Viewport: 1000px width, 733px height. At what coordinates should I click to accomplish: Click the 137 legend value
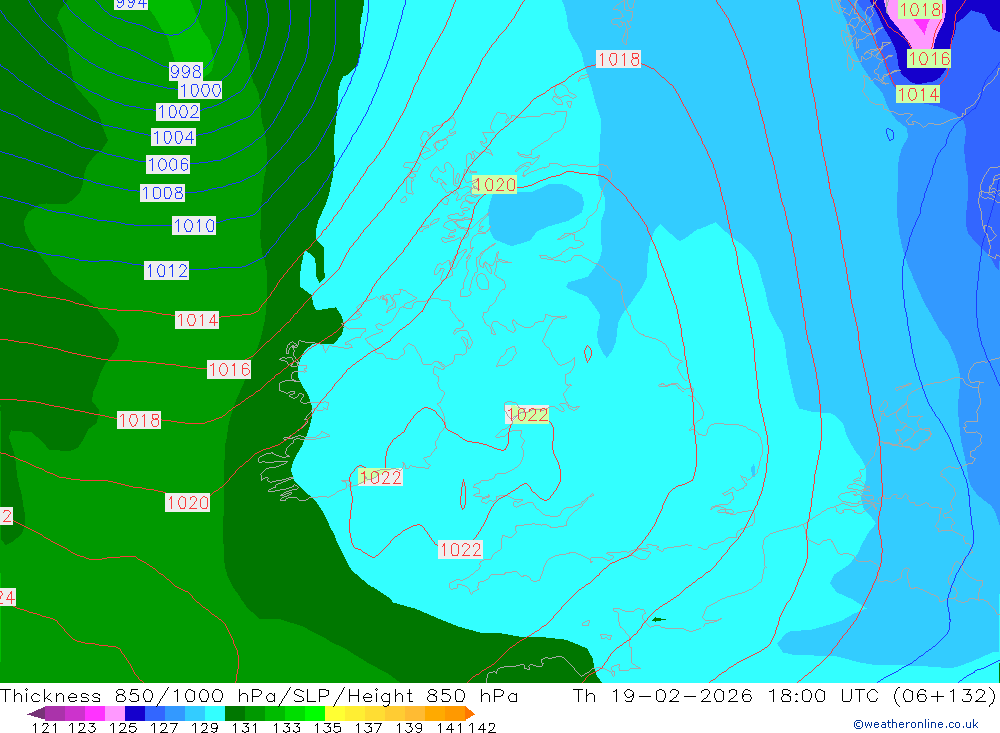click(368, 727)
